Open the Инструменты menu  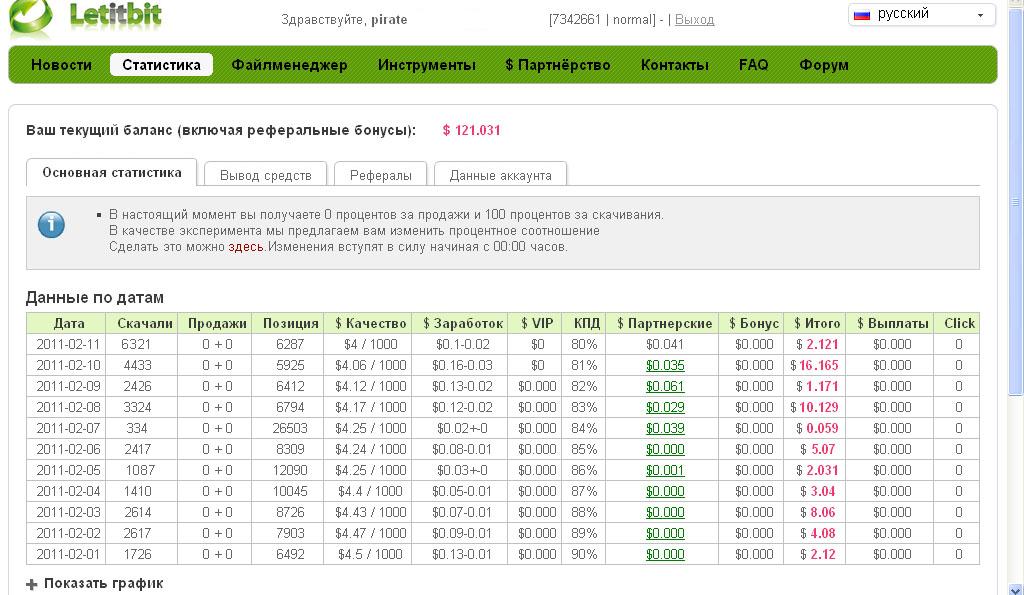(x=426, y=65)
